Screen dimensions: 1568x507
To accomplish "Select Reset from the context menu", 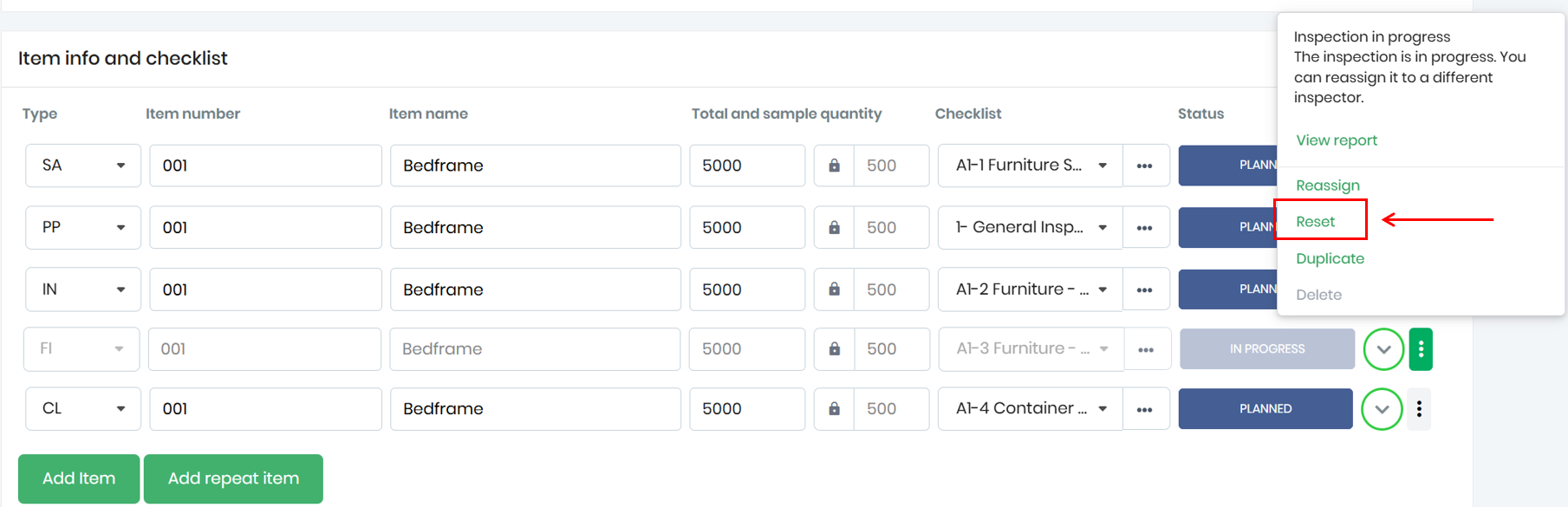I will [x=1315, y=222].
